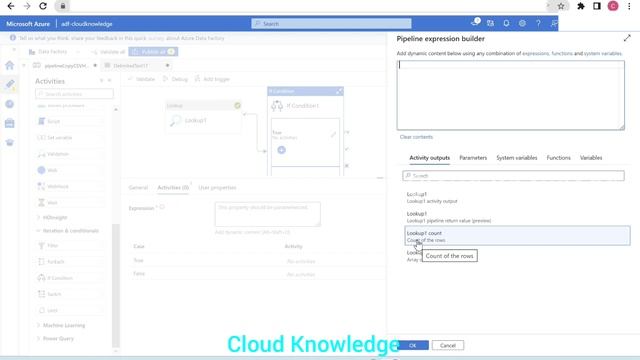Open the Monitor icon in the left sidebar

(x=10, y=104)
